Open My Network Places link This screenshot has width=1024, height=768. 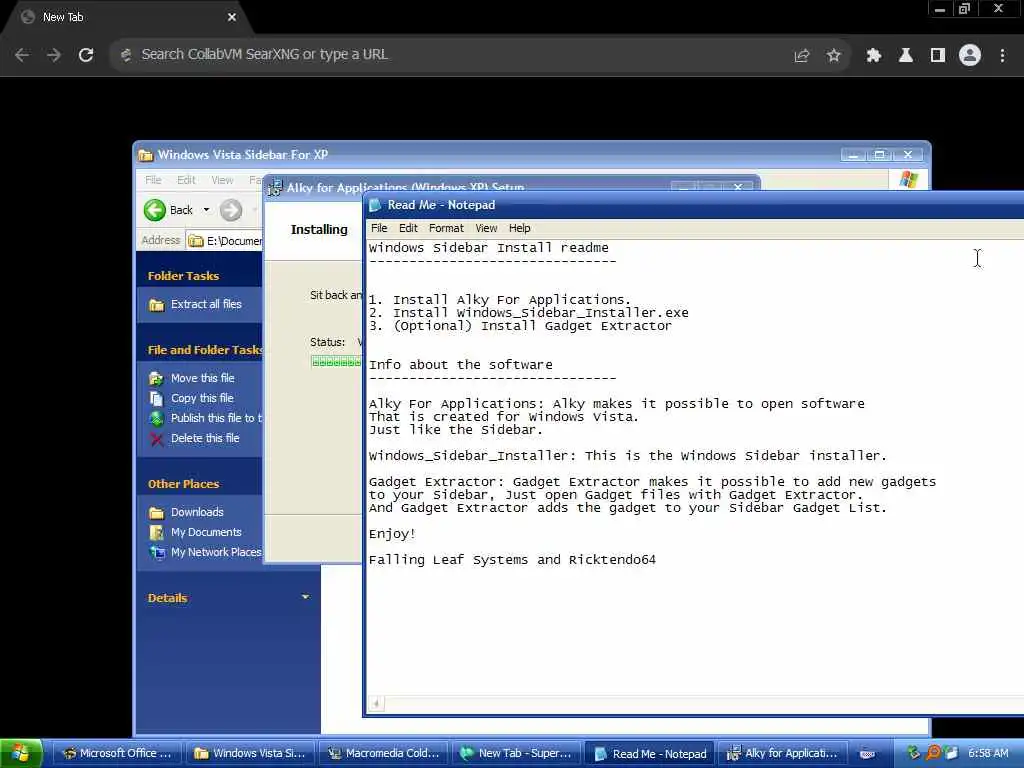[x=216, y=552]
